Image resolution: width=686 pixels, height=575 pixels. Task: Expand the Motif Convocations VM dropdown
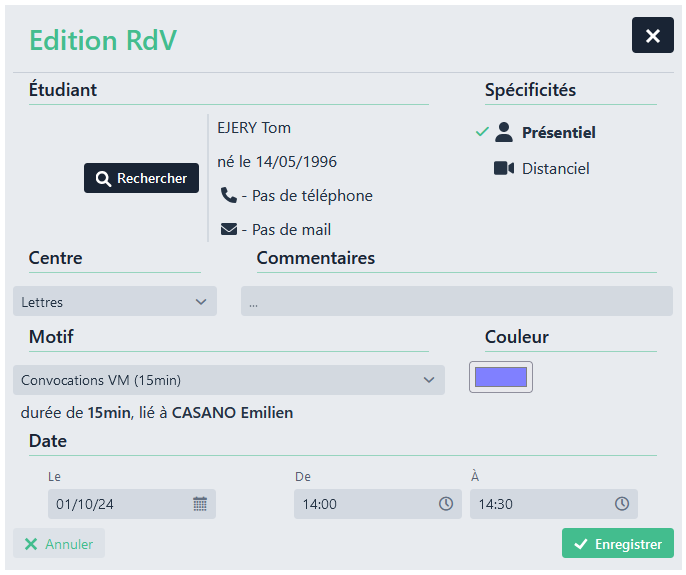point(229,380)
